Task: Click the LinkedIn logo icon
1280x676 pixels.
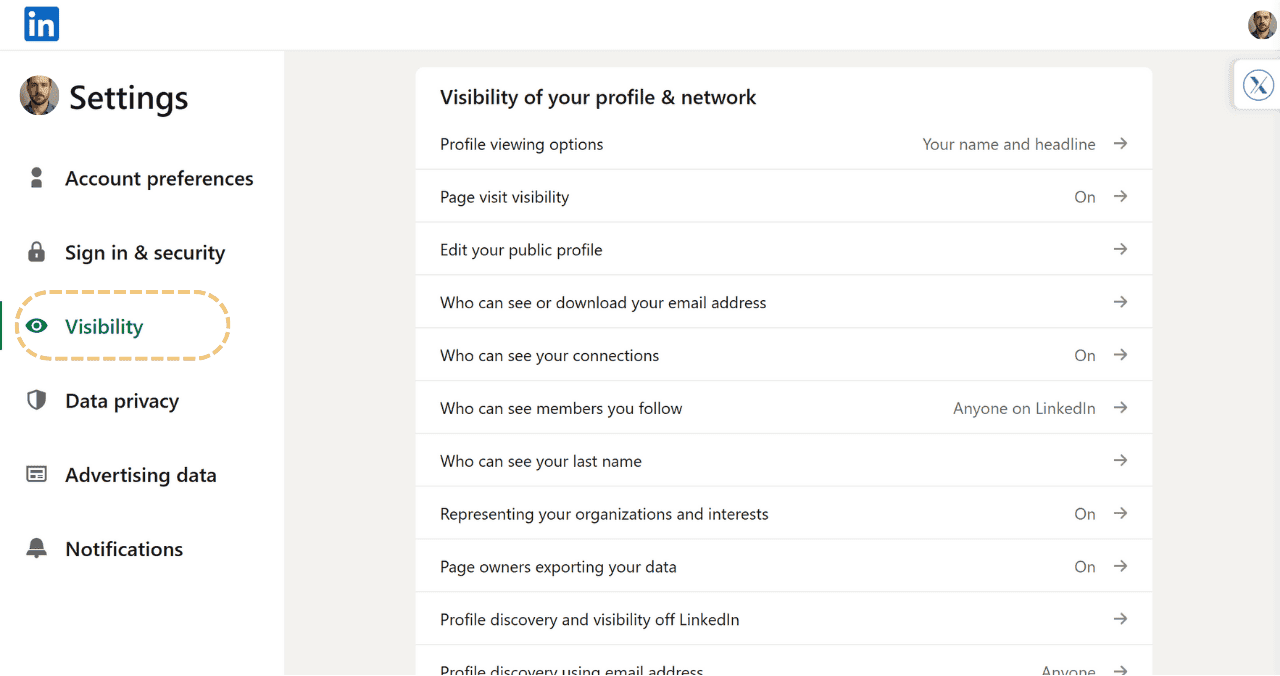Action: tap(41, 23)
